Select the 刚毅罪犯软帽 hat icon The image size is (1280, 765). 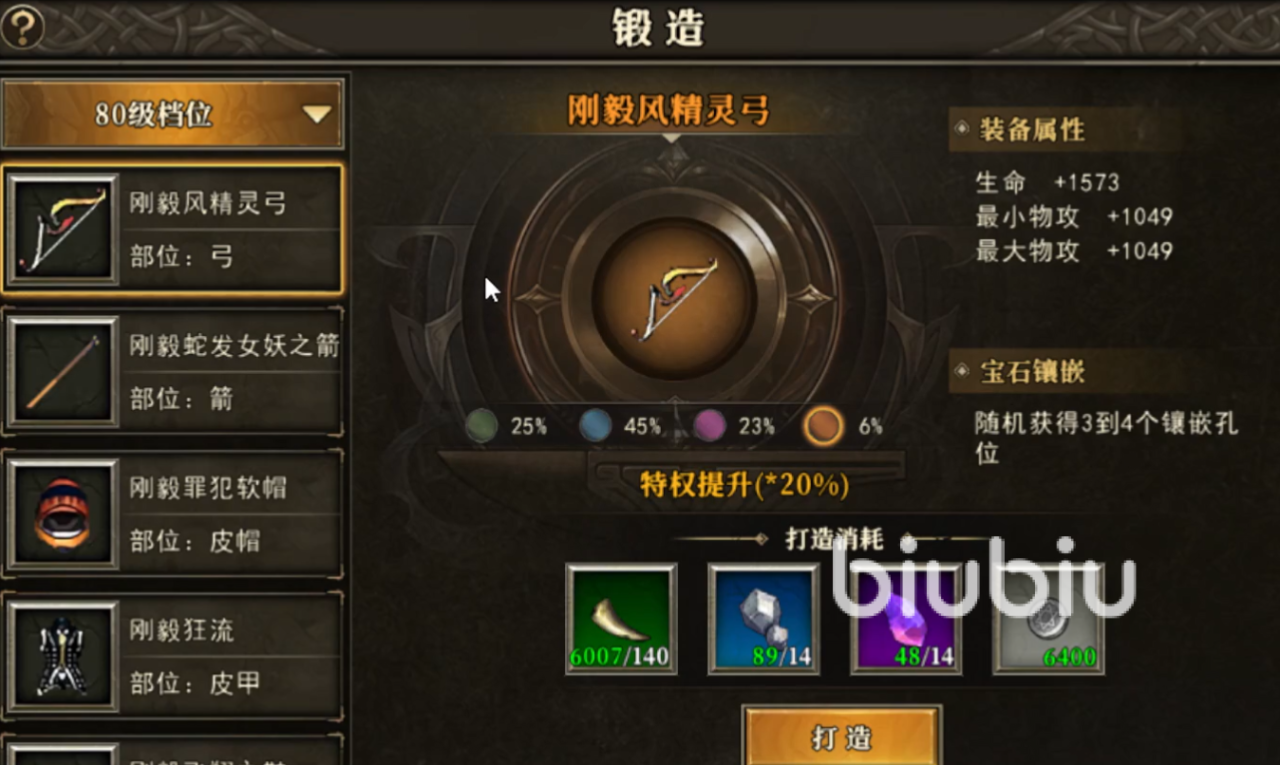coord(63,515)
